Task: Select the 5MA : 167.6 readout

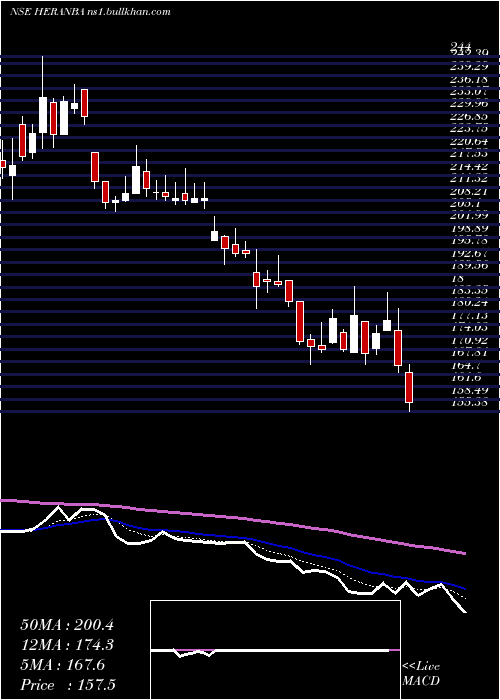Action: (62, 665)
